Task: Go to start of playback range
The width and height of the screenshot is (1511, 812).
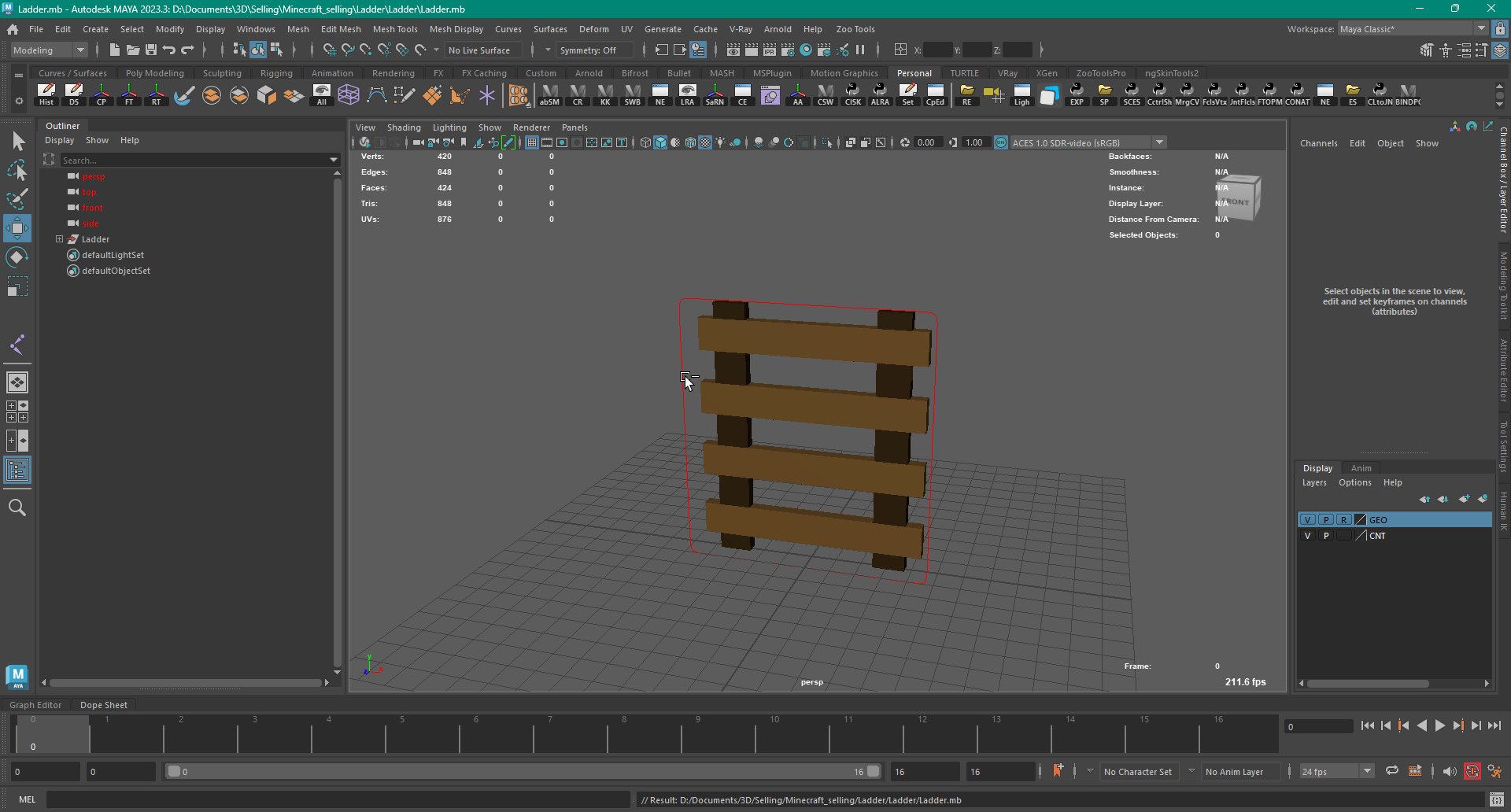Action: [x=1367, y=726]
